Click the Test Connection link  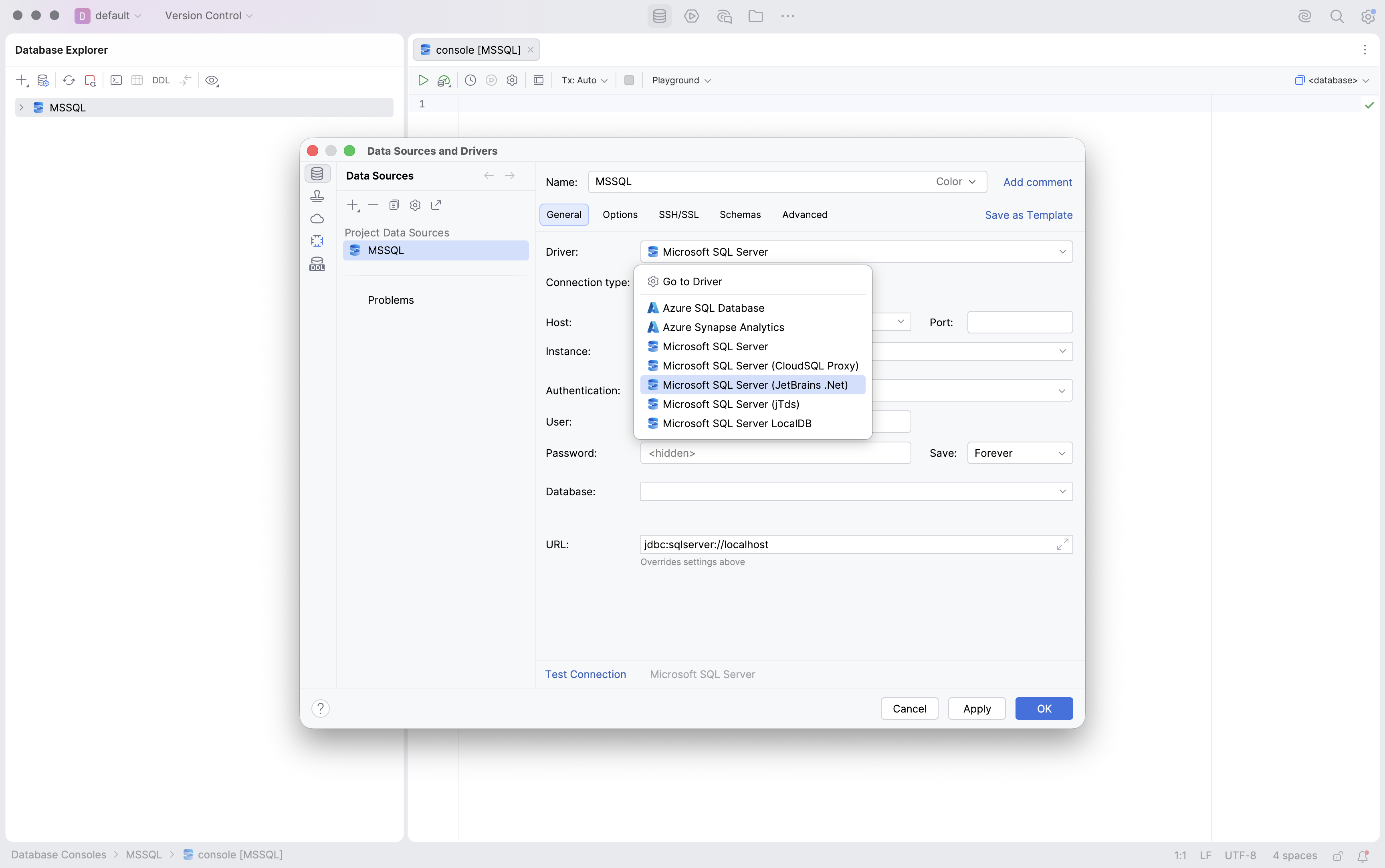[x=585, y=674]
